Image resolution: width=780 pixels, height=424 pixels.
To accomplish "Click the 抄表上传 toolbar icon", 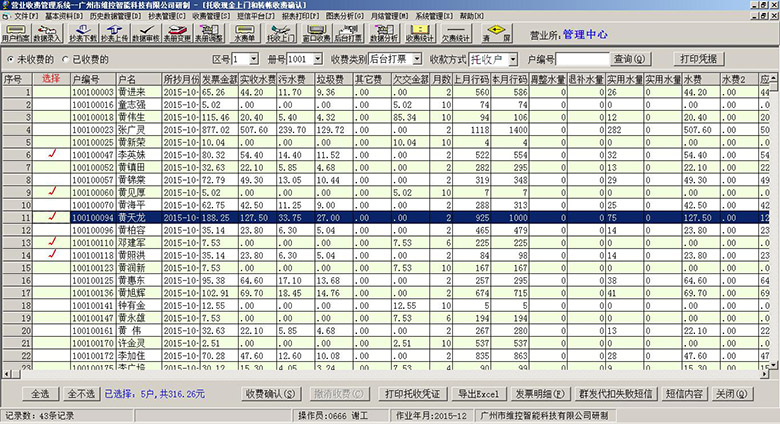I will coord(114,33).
